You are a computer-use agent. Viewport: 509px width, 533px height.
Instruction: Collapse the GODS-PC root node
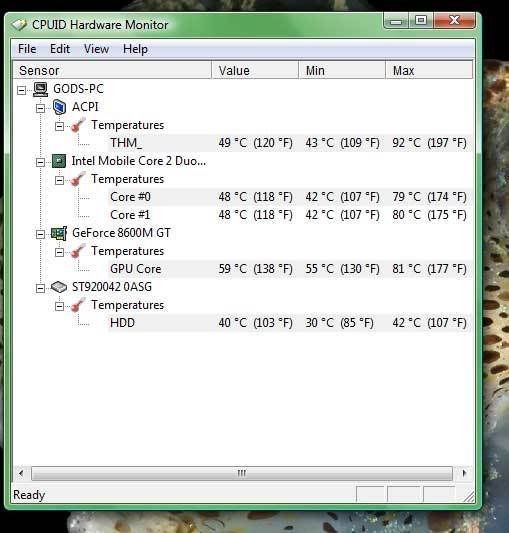[21, 90]
